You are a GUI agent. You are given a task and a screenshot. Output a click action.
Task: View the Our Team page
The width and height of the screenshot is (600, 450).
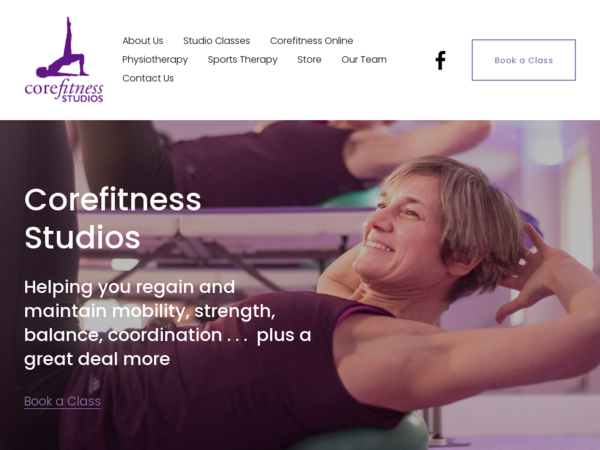[x=364, y=59]
